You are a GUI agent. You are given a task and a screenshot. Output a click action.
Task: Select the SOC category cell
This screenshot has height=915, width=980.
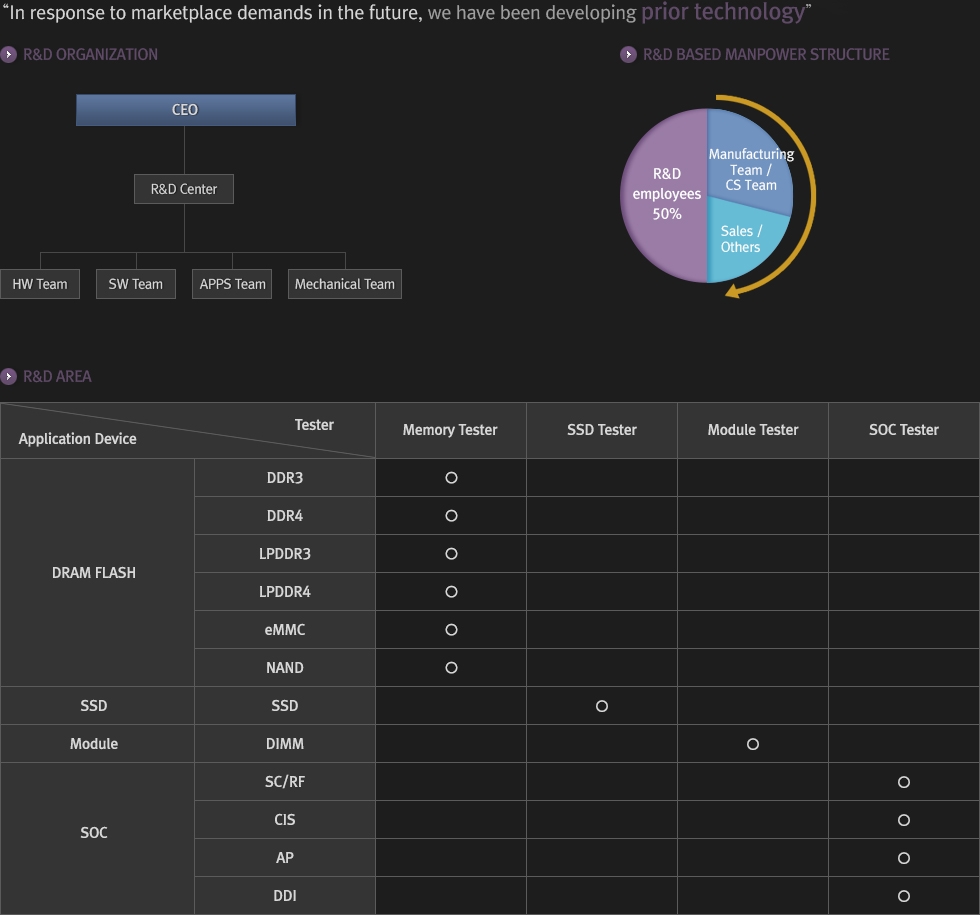click(98, 839)
